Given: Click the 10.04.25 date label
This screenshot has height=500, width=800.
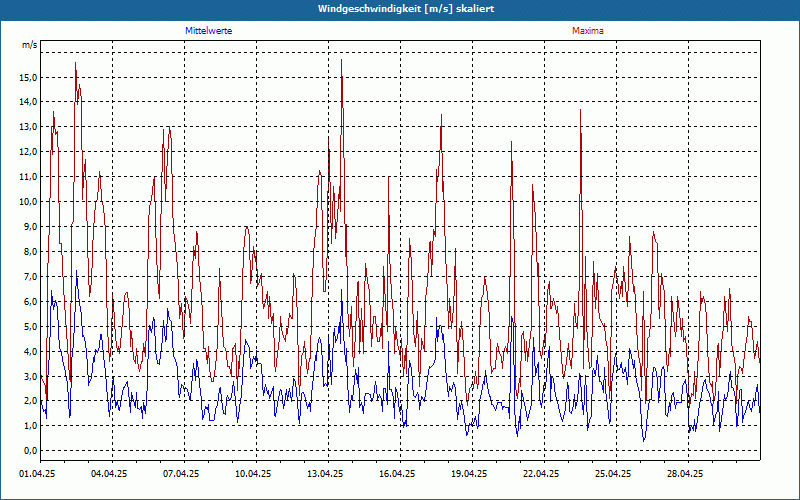Looking at the screenshot, I should point(253,474).
